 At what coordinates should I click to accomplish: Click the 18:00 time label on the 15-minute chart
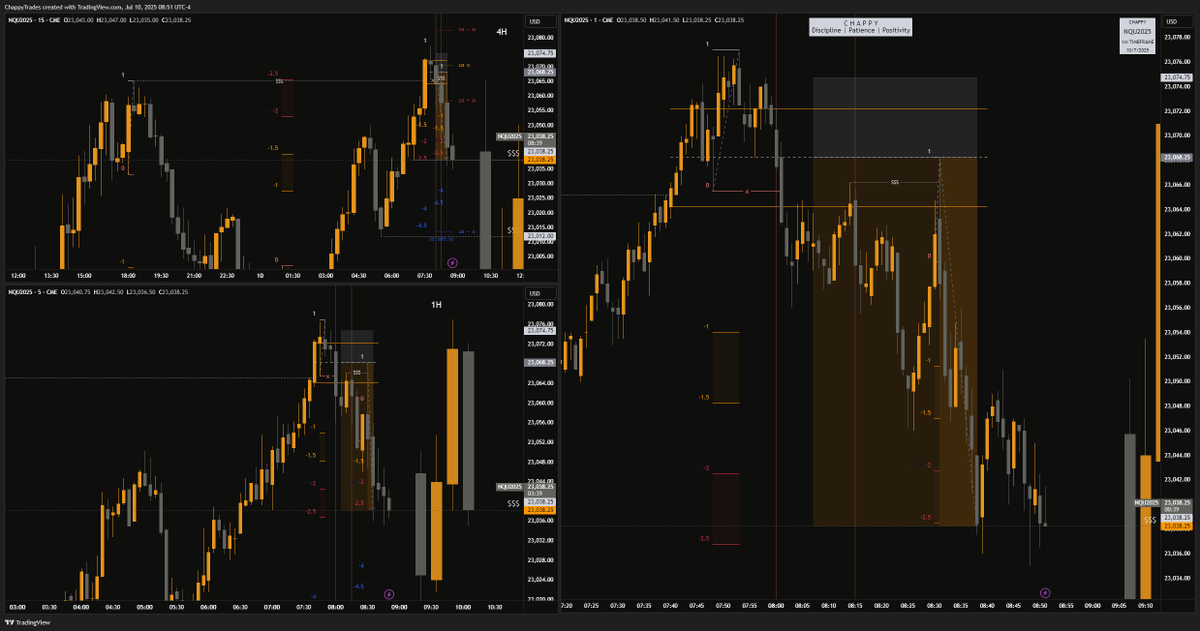point(128,274)
